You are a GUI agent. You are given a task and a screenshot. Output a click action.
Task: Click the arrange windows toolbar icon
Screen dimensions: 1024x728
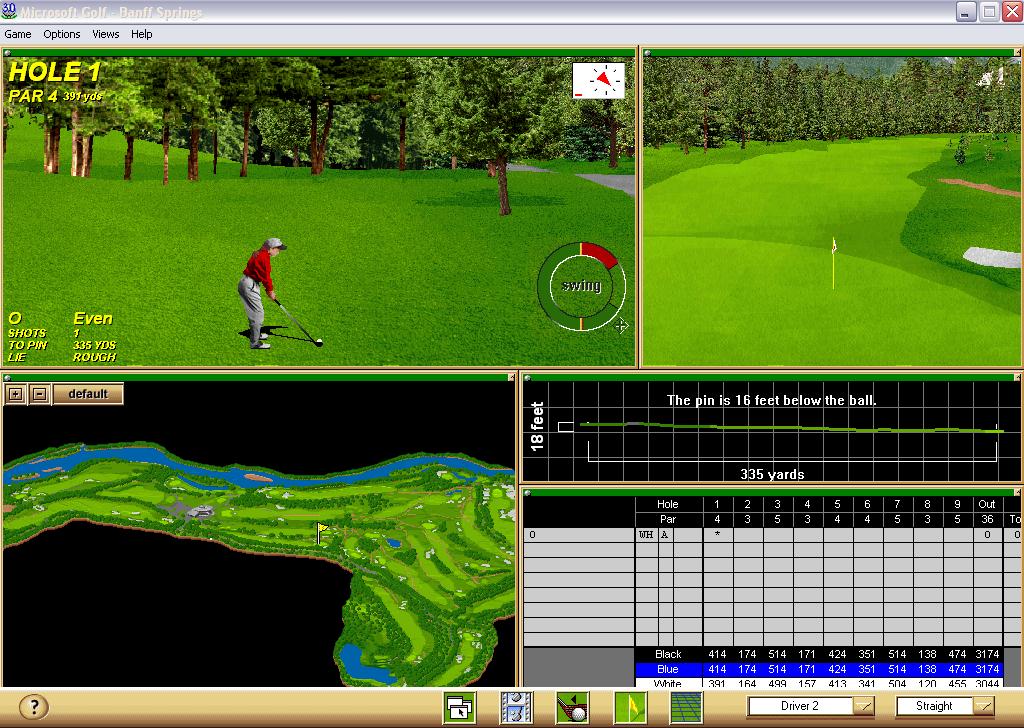[460, 707]
